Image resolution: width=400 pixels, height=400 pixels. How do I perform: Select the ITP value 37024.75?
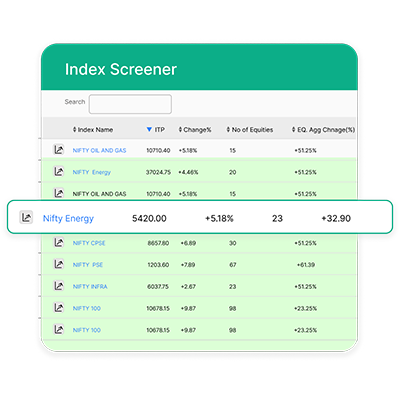coord(158,172)
